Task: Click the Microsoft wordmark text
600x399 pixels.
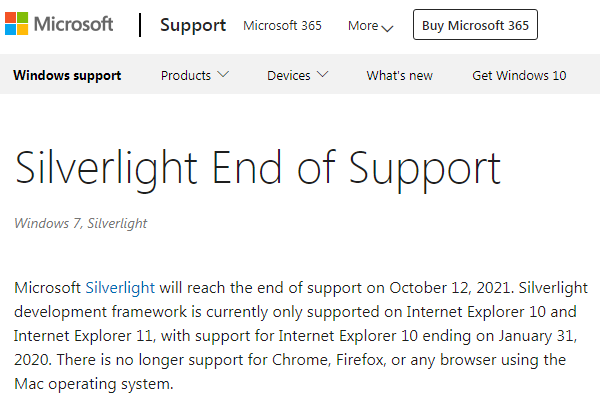Action: click(73, 24)
